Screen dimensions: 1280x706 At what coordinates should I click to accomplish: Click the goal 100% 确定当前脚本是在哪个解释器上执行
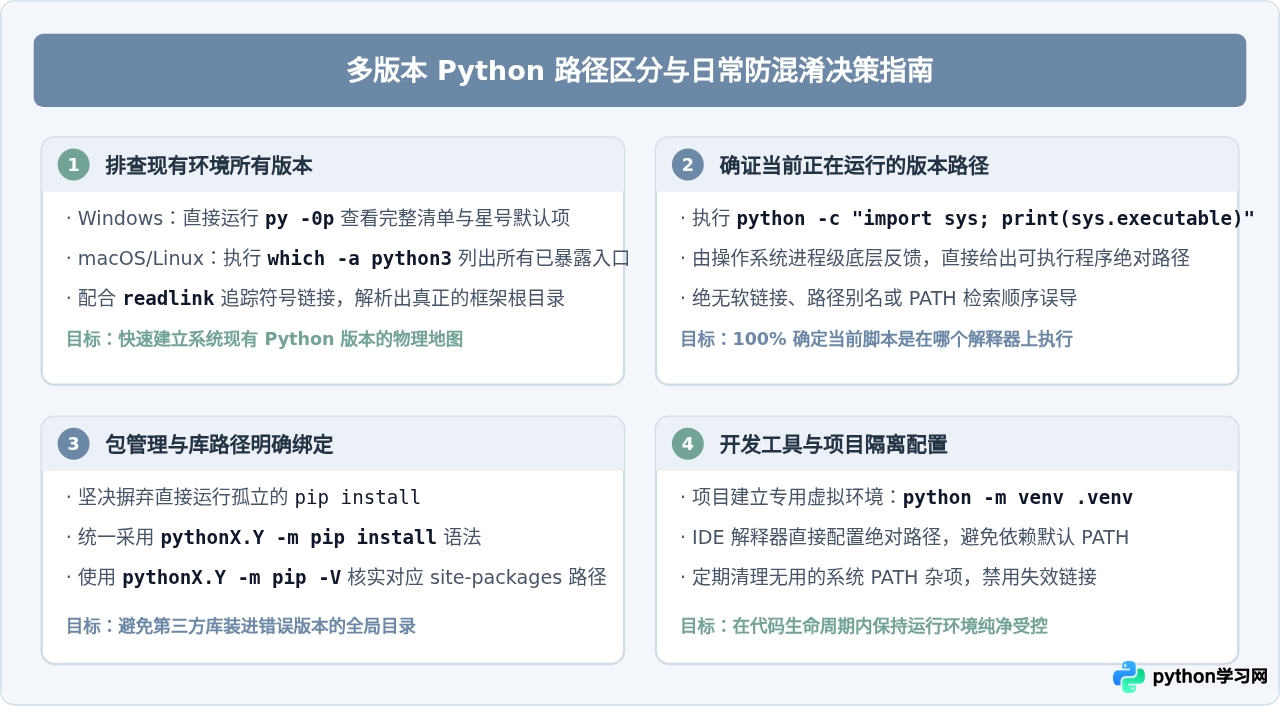coord(876,339)
